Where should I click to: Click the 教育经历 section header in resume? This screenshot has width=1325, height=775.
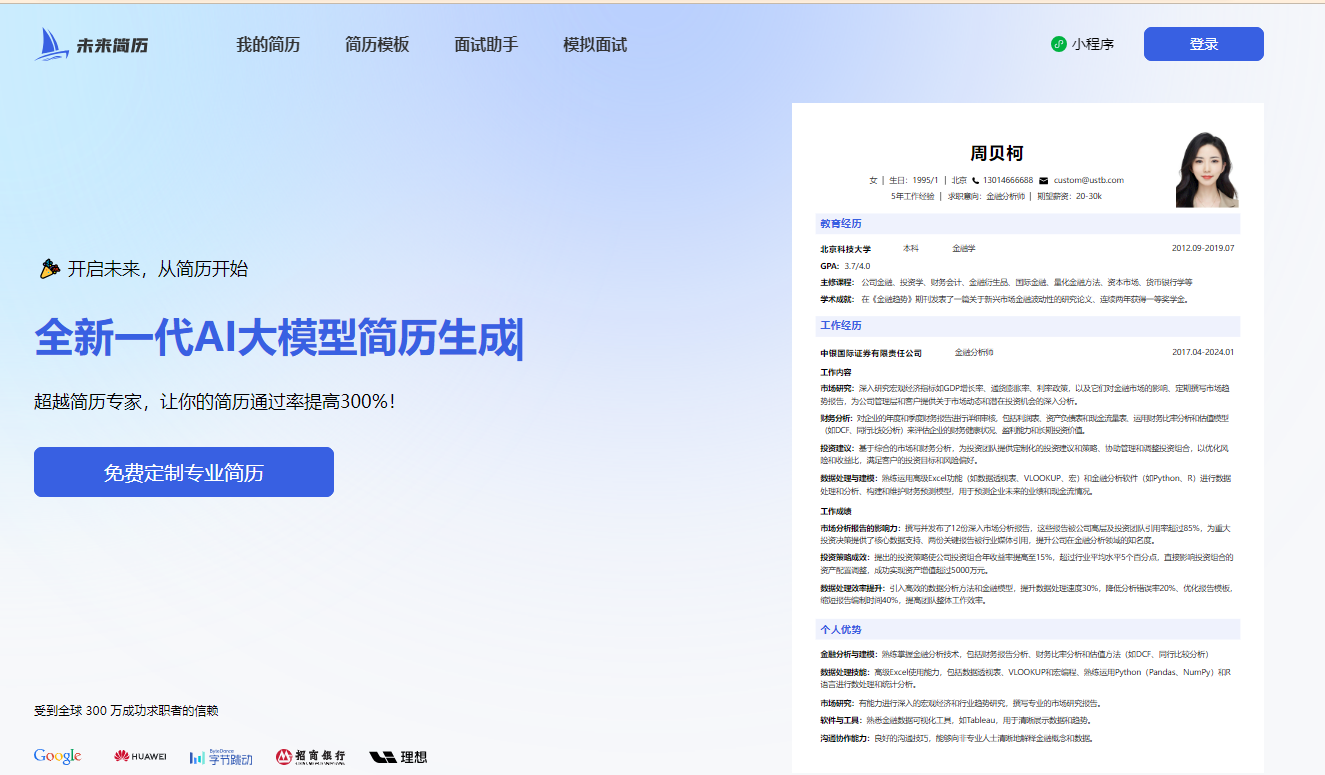pyautogui.click(x=841, y=223)
